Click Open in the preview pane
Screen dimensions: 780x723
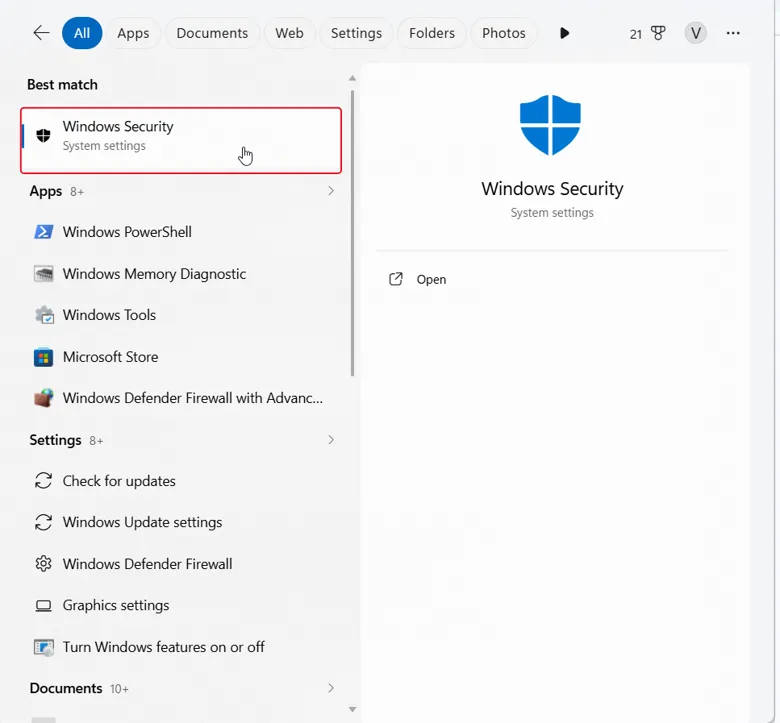point(431,280)
